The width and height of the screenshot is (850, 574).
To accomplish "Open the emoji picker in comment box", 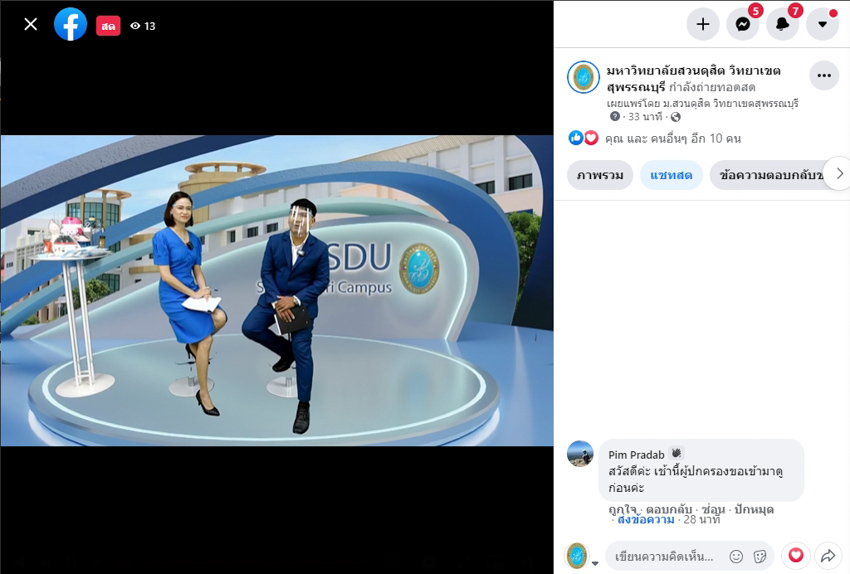I will coord(736,556).
